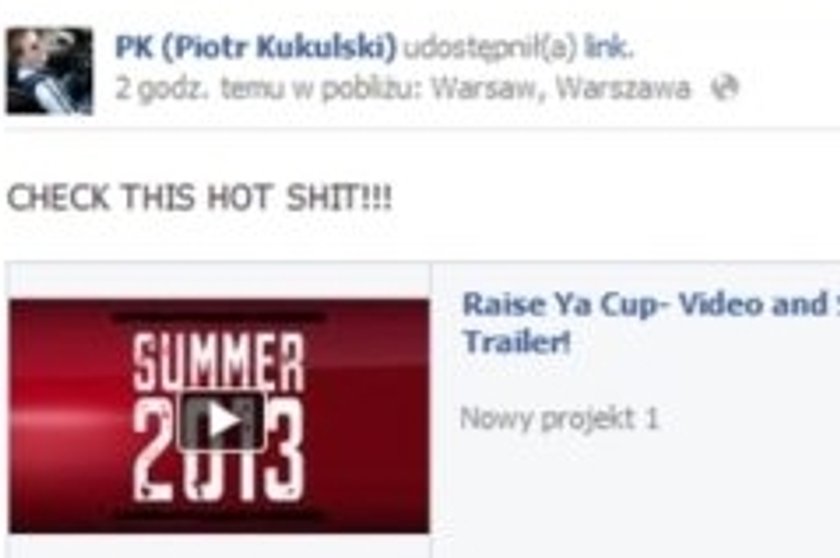840x558 pixels.
Task: Open Piotr Kukulski's profile picture
Action: click(x=49, y=71)
